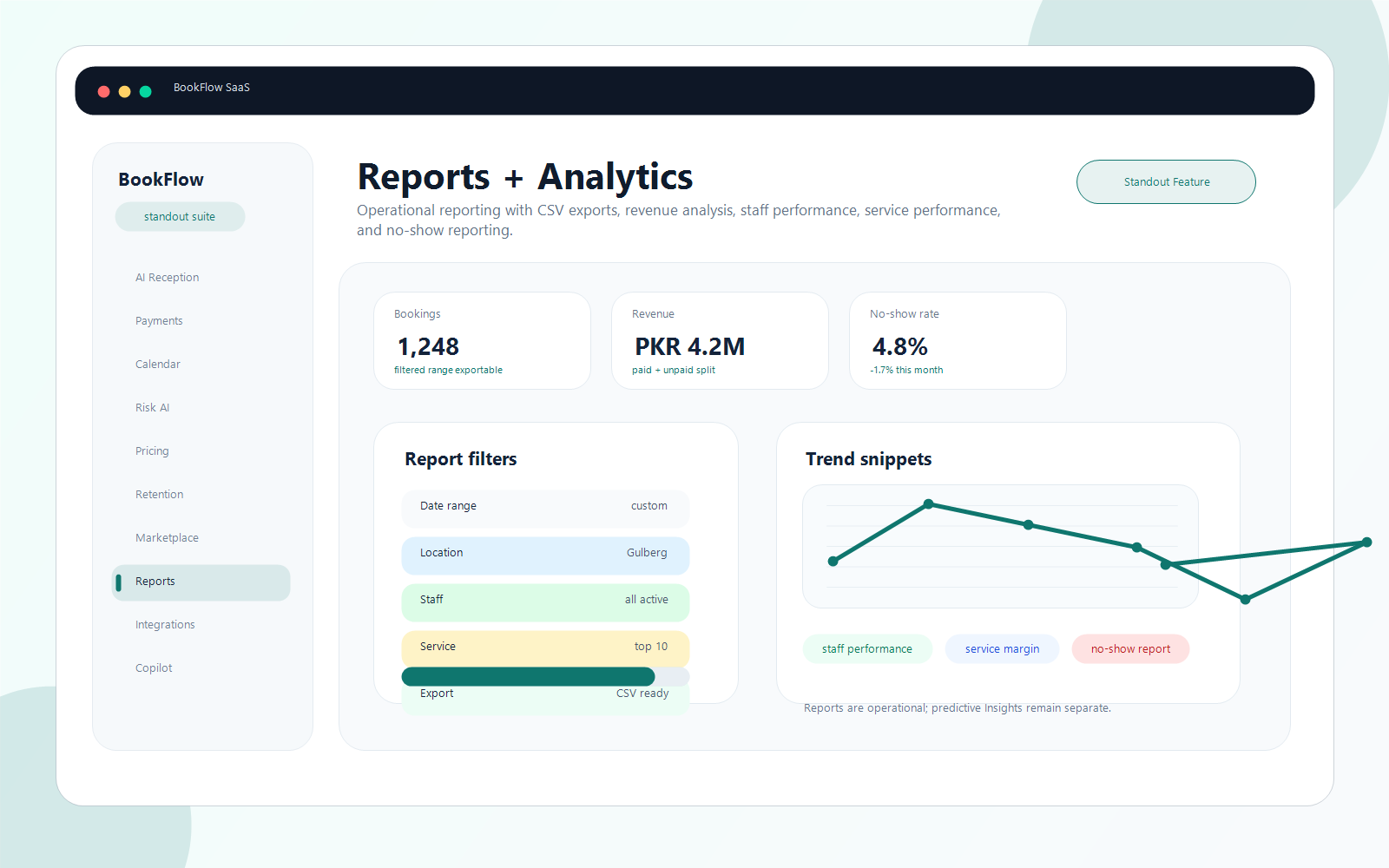Click the red window dot
This screenshot has height=868, width=1389.
(x=103, y=91)
